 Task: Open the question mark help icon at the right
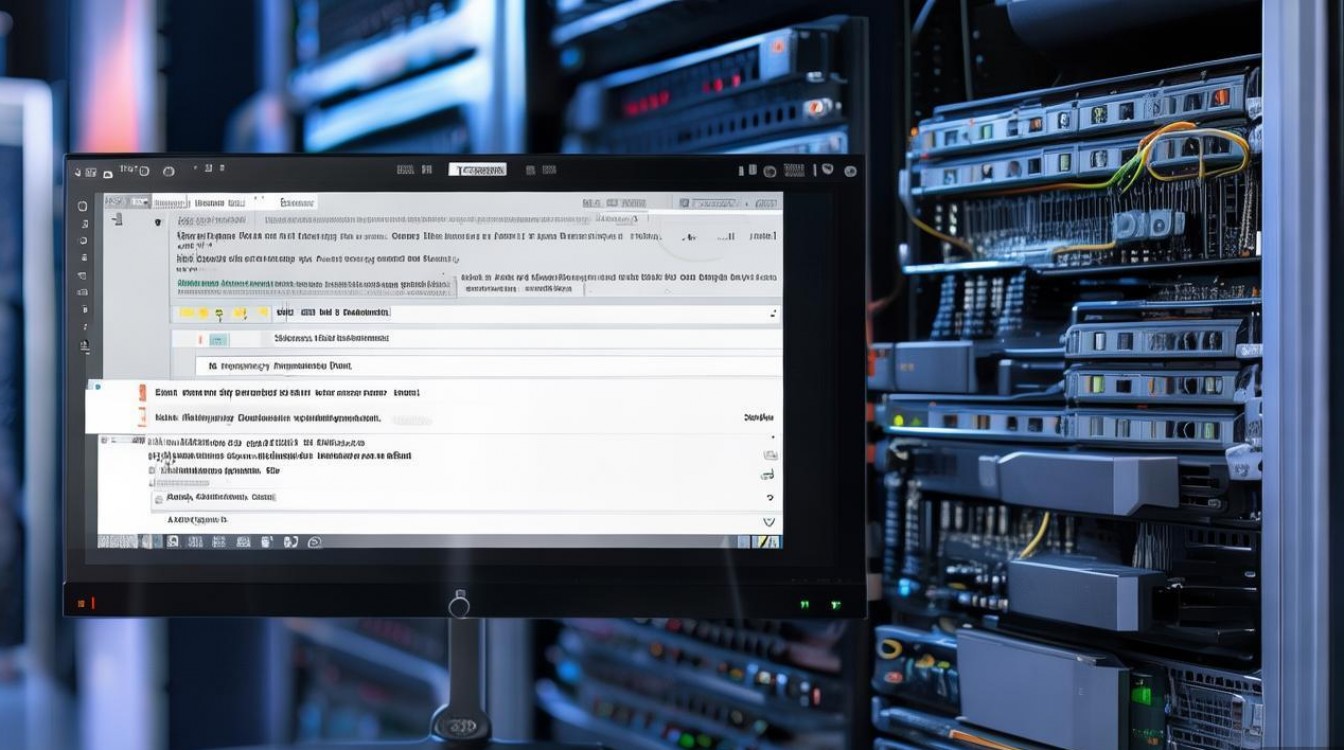click(769, 497)
